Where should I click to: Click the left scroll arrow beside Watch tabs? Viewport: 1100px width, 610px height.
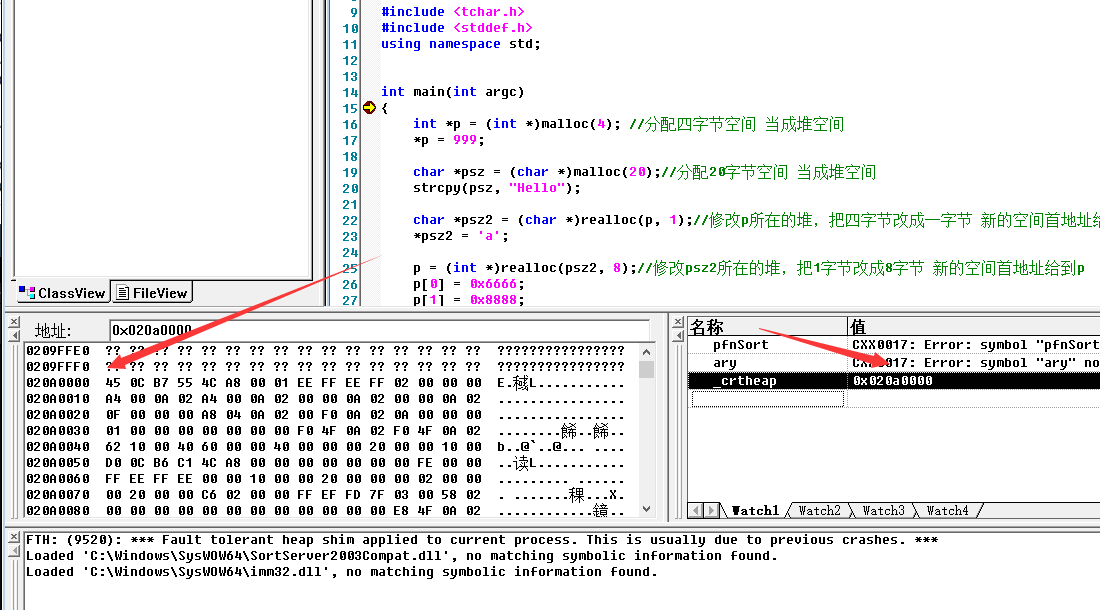[693, 510]
